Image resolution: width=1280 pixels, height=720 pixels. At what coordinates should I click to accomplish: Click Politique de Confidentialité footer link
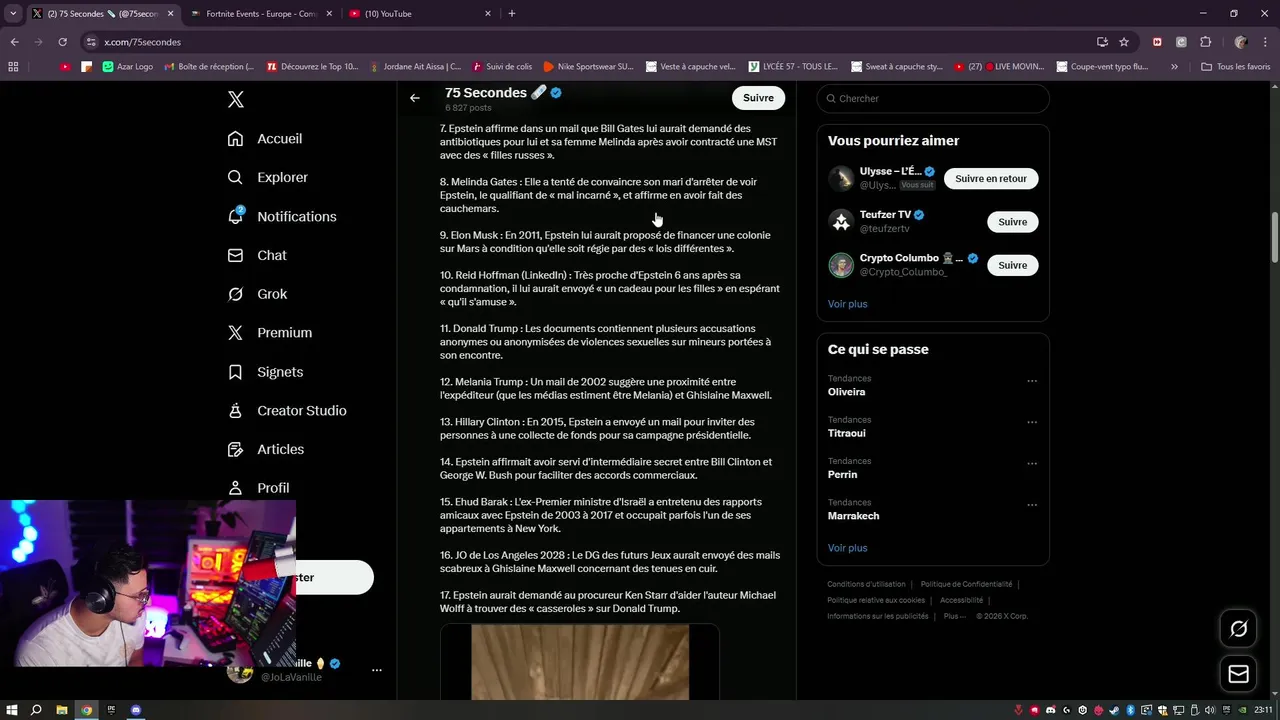[966, 584]
